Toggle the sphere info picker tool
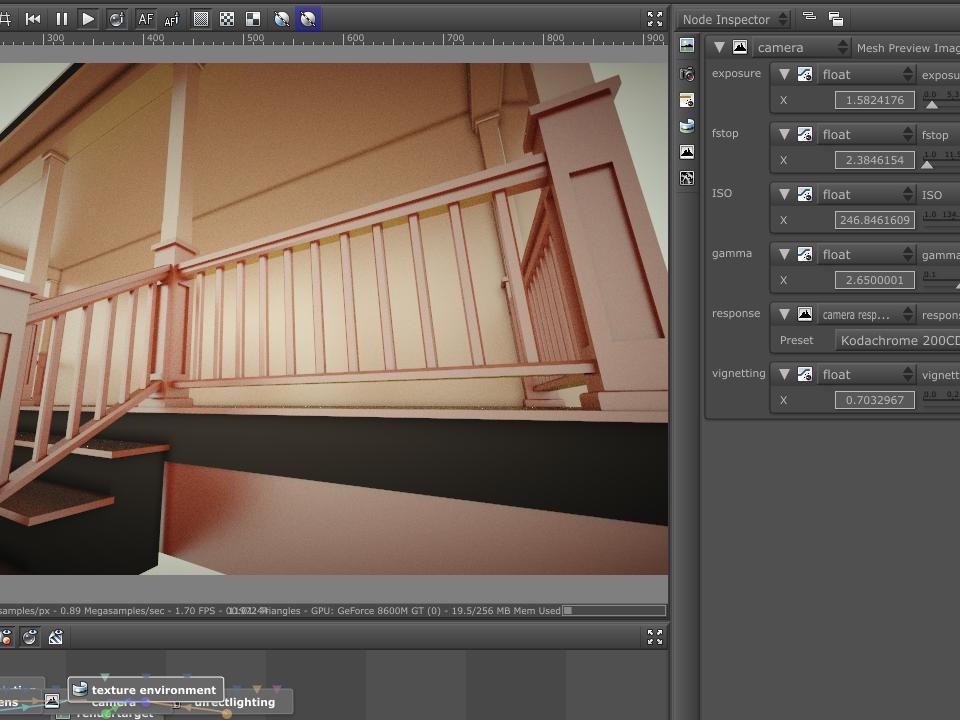960x720 pixels. point(116,19)
